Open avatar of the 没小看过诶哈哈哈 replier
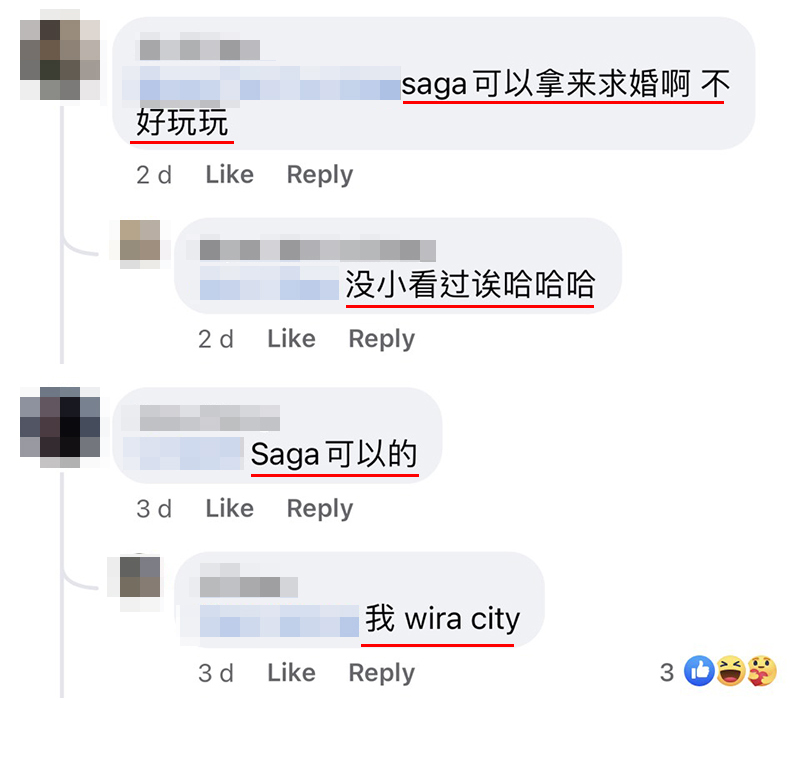800x764 pixels. (140, 240)
